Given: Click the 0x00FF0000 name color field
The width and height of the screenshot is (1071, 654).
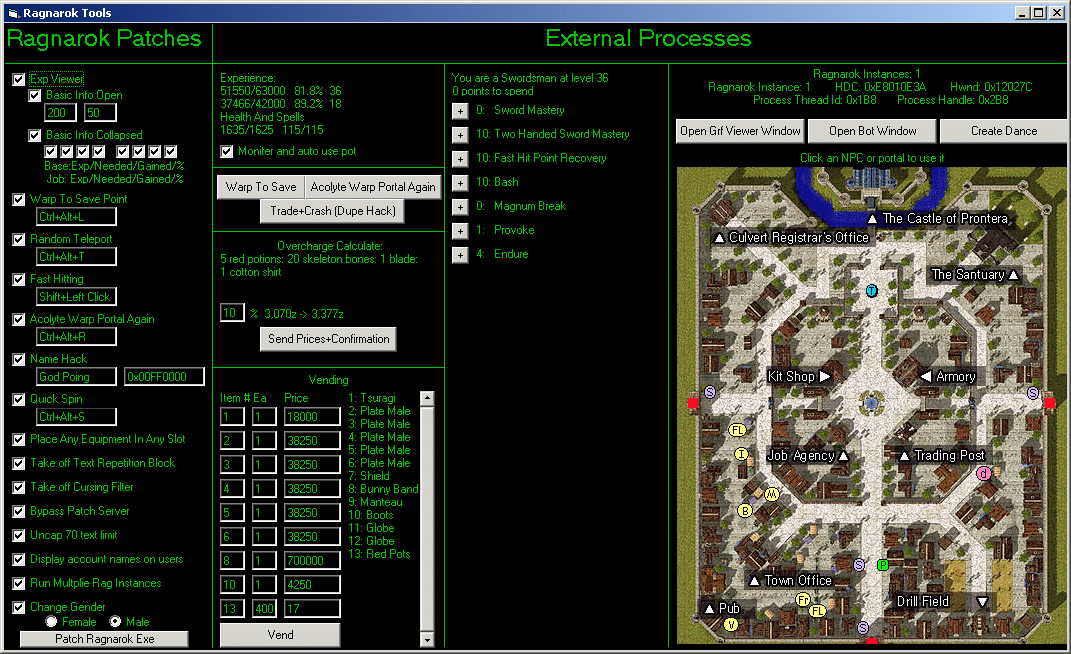Looking at the screenshot, I should [x=164, y=377].
